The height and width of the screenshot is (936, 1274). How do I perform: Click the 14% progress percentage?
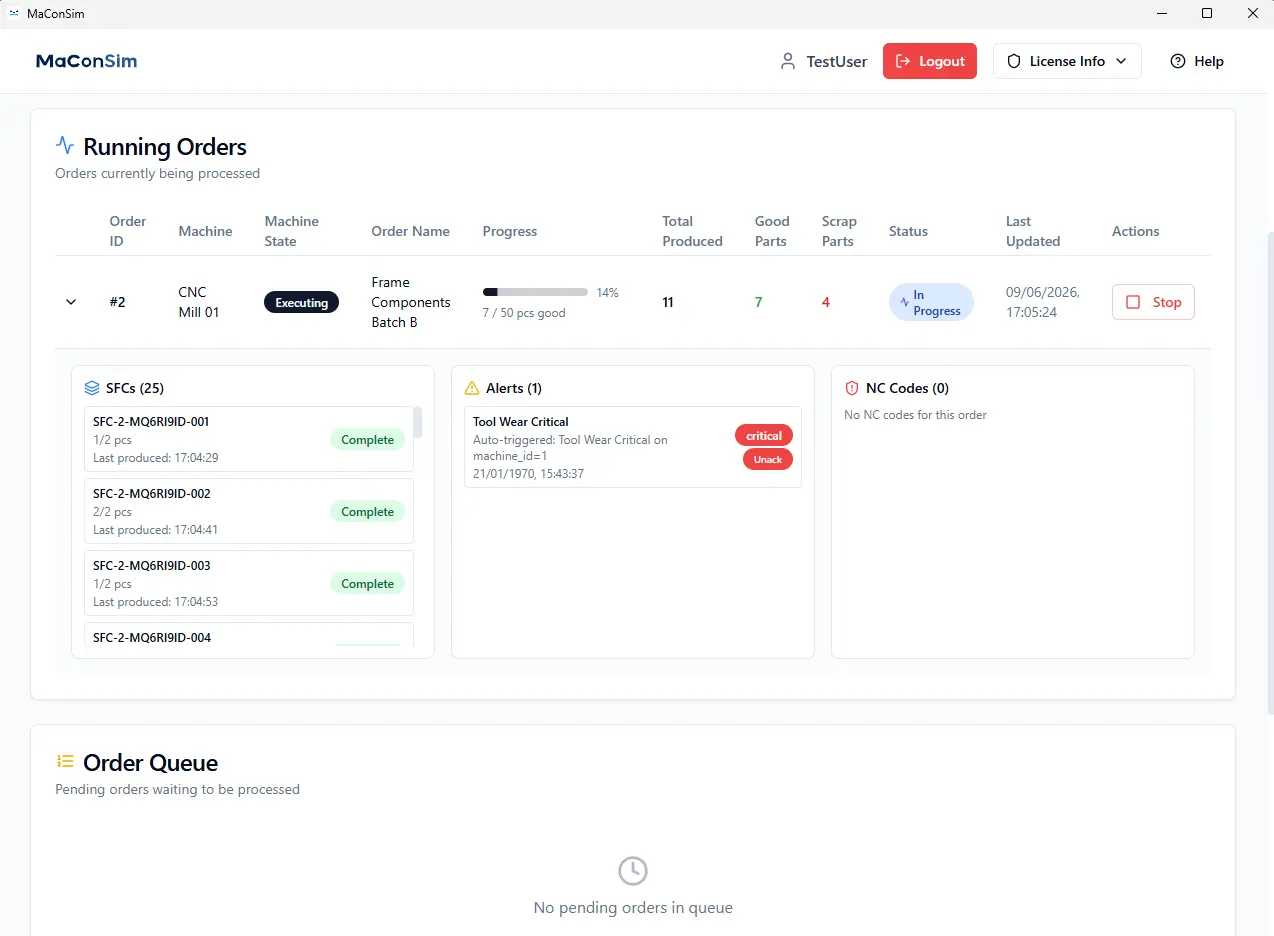(608, 293)
